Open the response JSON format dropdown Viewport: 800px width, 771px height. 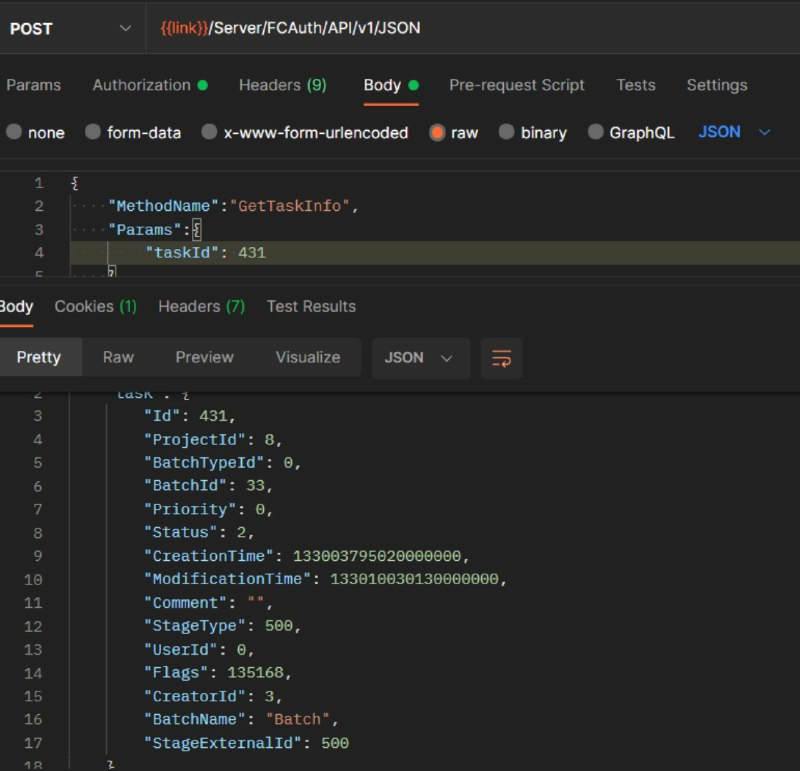[x=420, y=358]
